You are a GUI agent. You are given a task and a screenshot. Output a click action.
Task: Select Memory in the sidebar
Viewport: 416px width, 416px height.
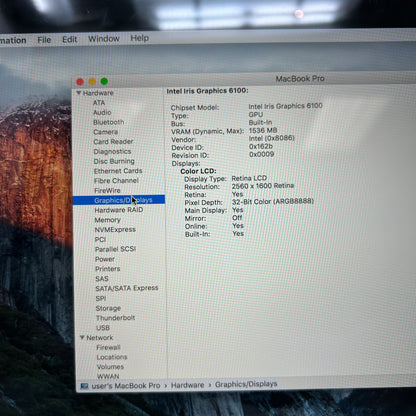click(107, 220)
